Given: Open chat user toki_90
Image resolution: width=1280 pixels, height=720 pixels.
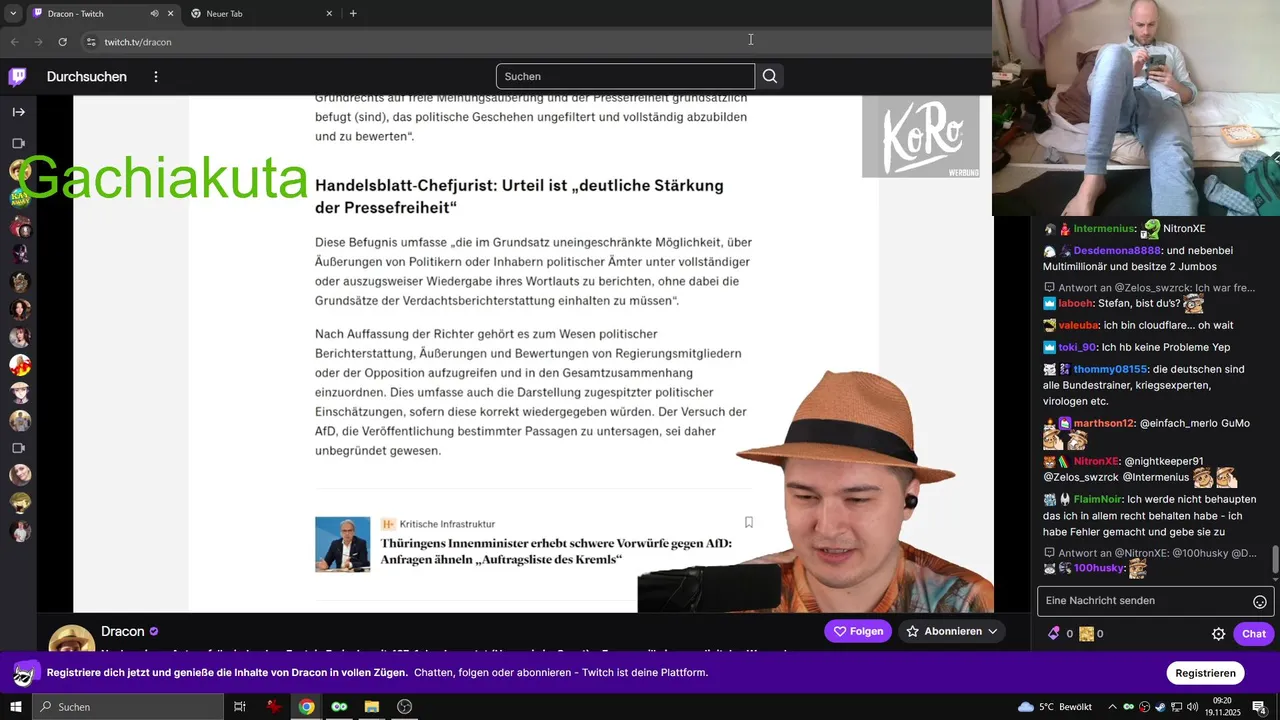Looking at the screenshot, I should [x=1077, y=347].
